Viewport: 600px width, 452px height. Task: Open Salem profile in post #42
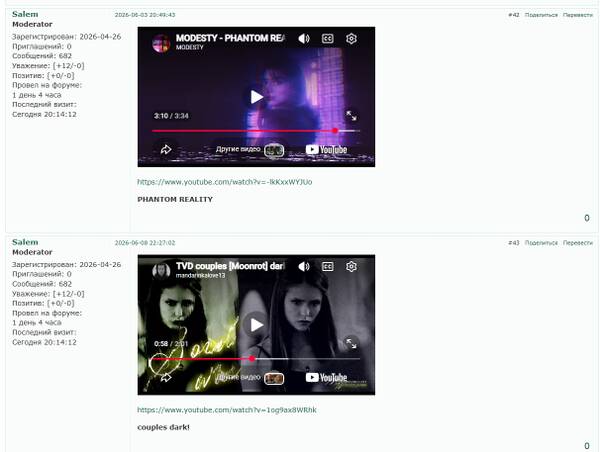25,14
